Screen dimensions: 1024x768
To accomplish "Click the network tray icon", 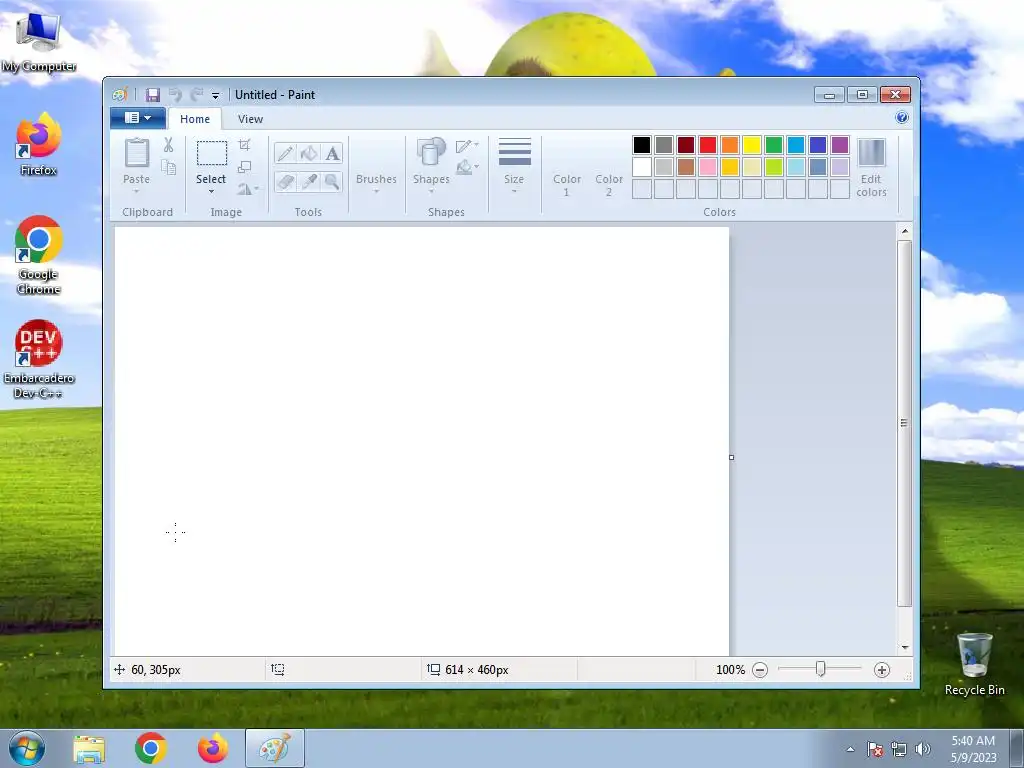I will click(899, 749).
